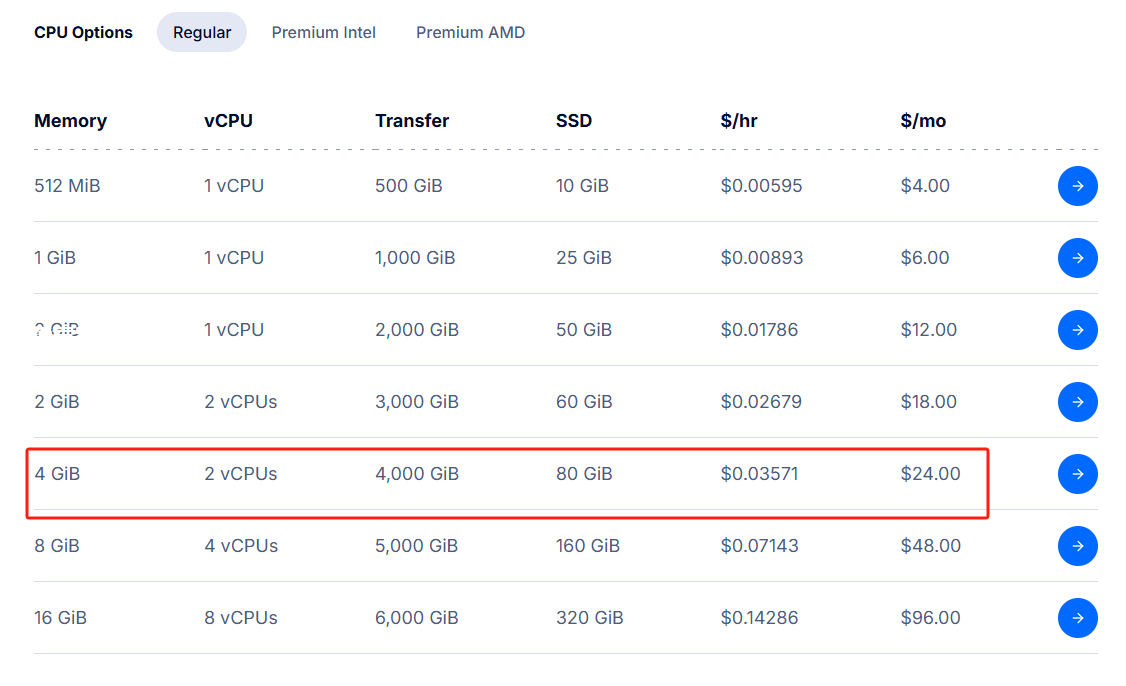Click arrow button for 8 GiB plan
This screenshot has height=686, width=1126.
pyautogui.click(x=1077, y=546)
